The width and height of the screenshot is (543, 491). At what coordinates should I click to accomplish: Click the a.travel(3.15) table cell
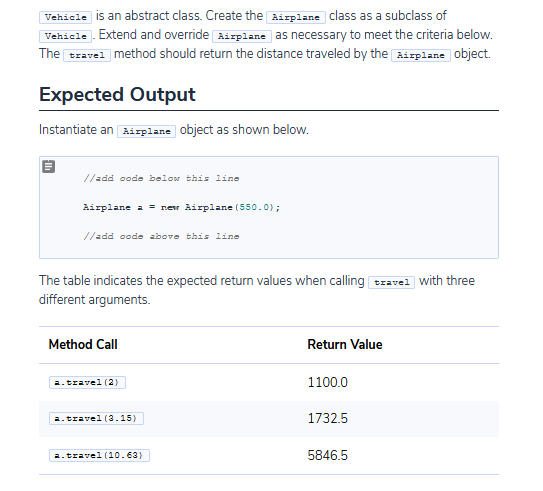pyautogui.click(x=96, y=418)
